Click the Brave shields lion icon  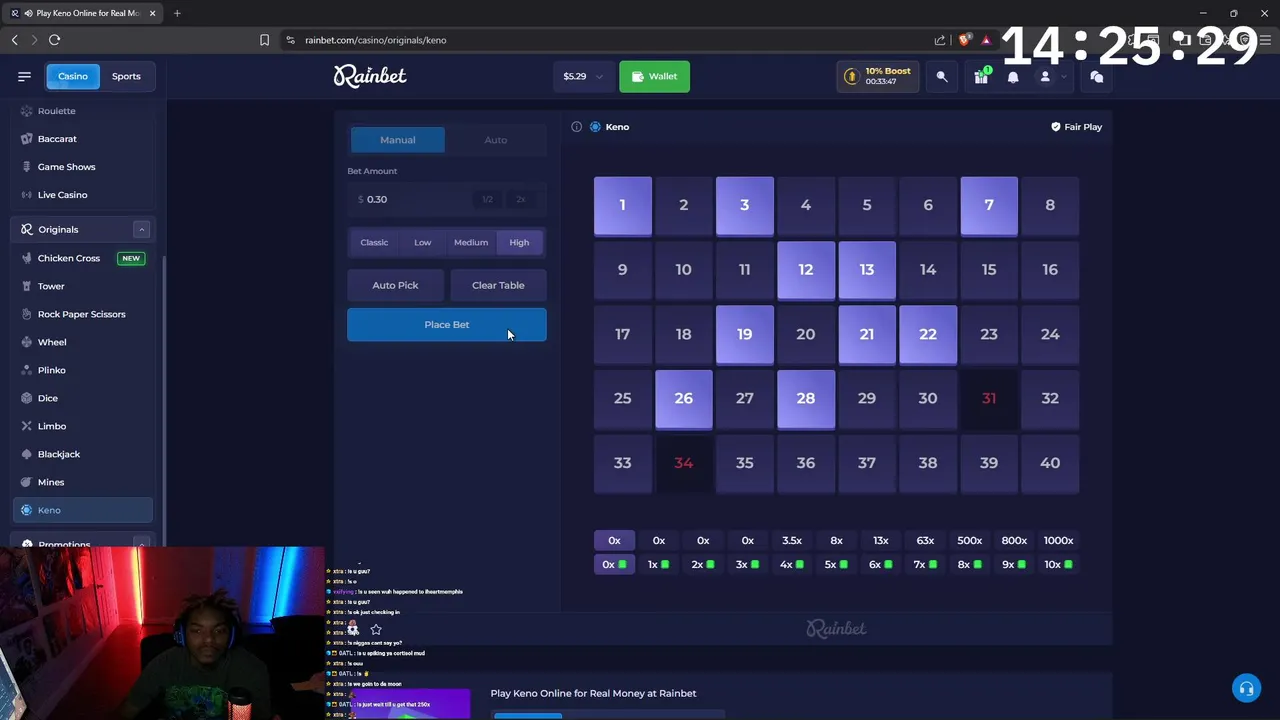964,40
